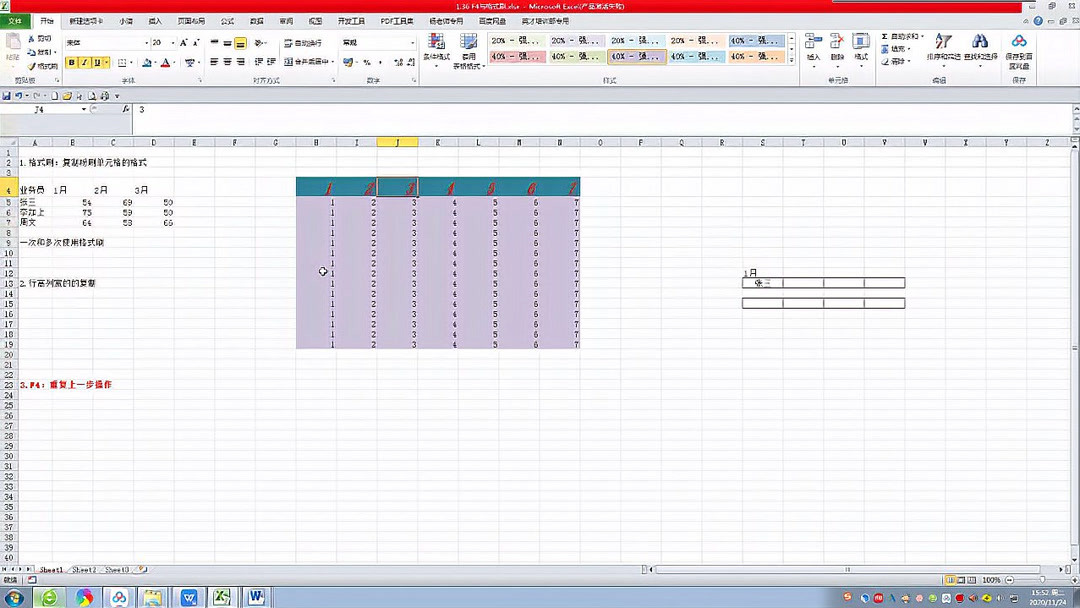Click the Wrap Text (自动换行) icon

tap(303, 42)
